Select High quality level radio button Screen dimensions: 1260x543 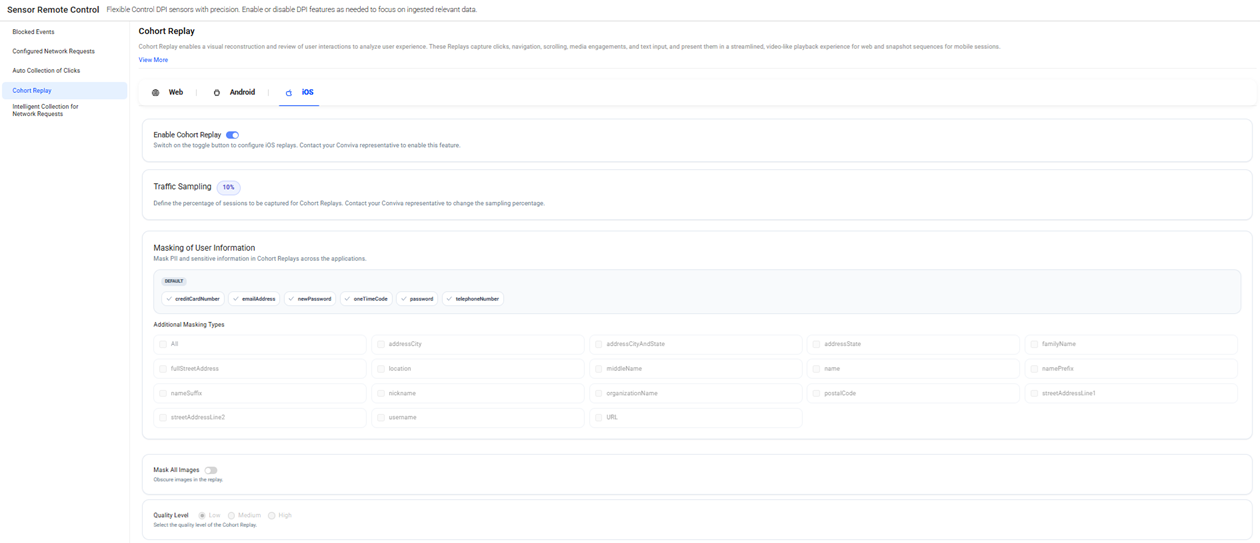(271, 516)
